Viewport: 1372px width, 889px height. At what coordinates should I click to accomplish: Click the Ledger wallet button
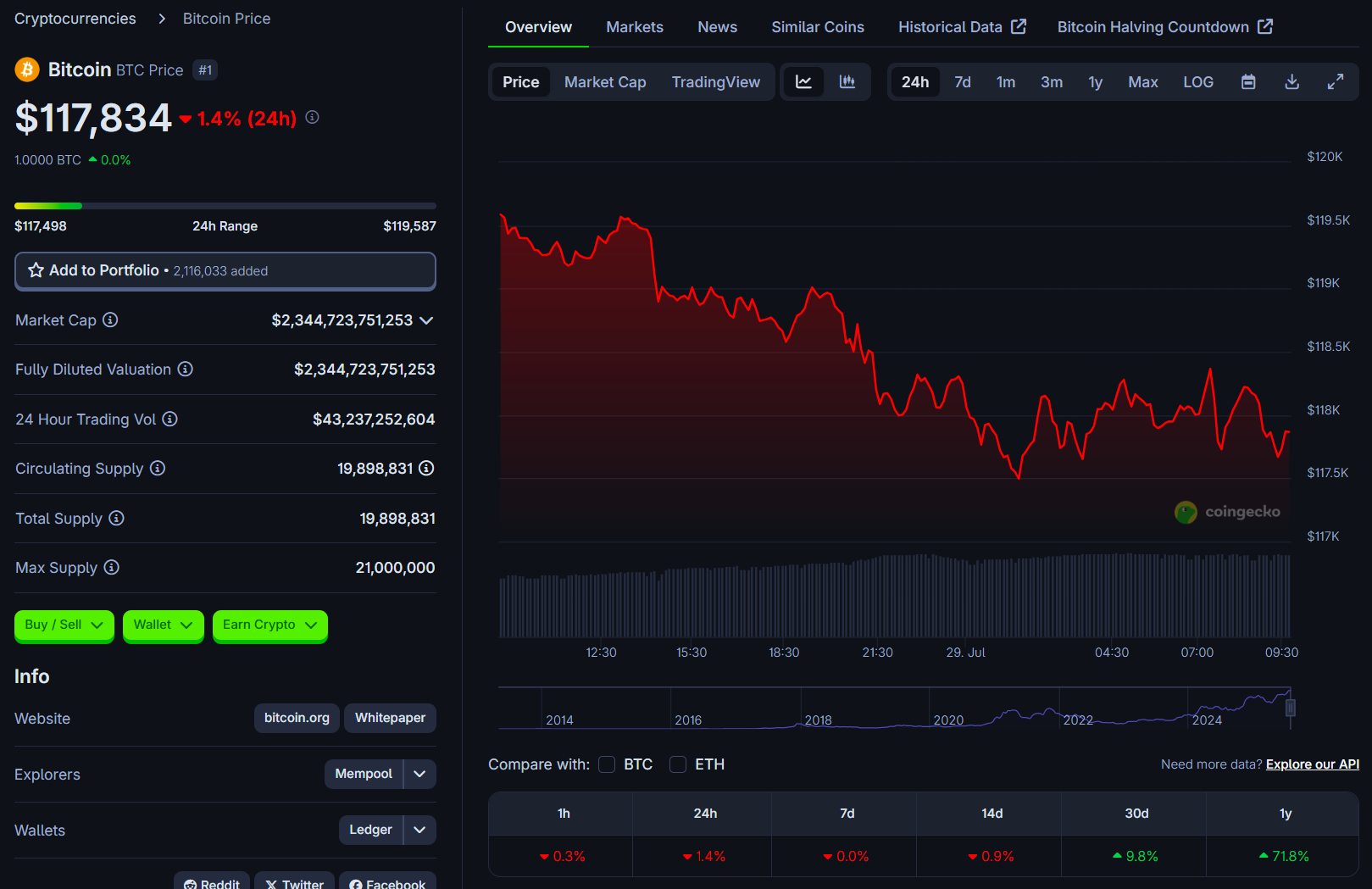click(x=370, y=830)
